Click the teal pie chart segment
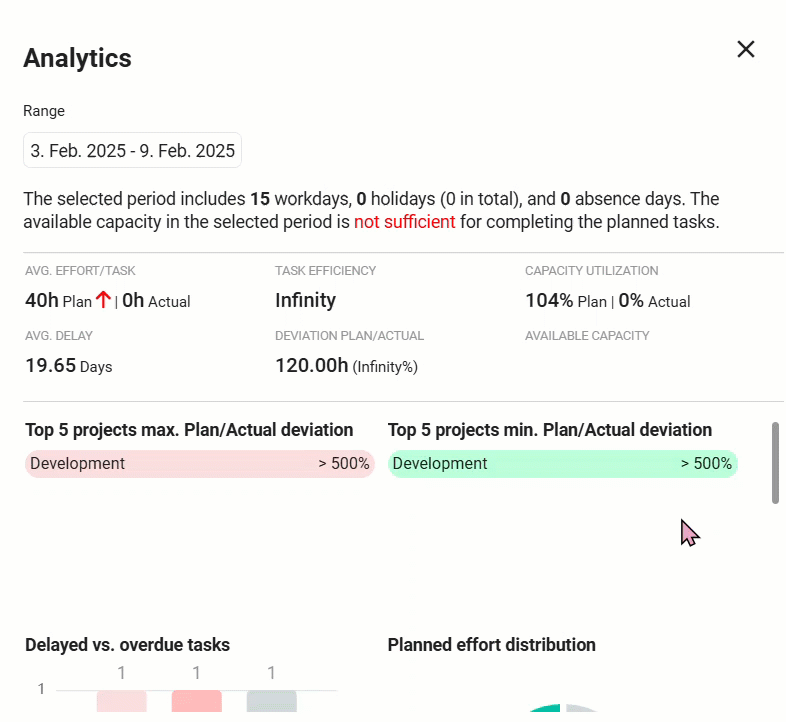This screenshot has height=722, width=786. click(545, 712)
